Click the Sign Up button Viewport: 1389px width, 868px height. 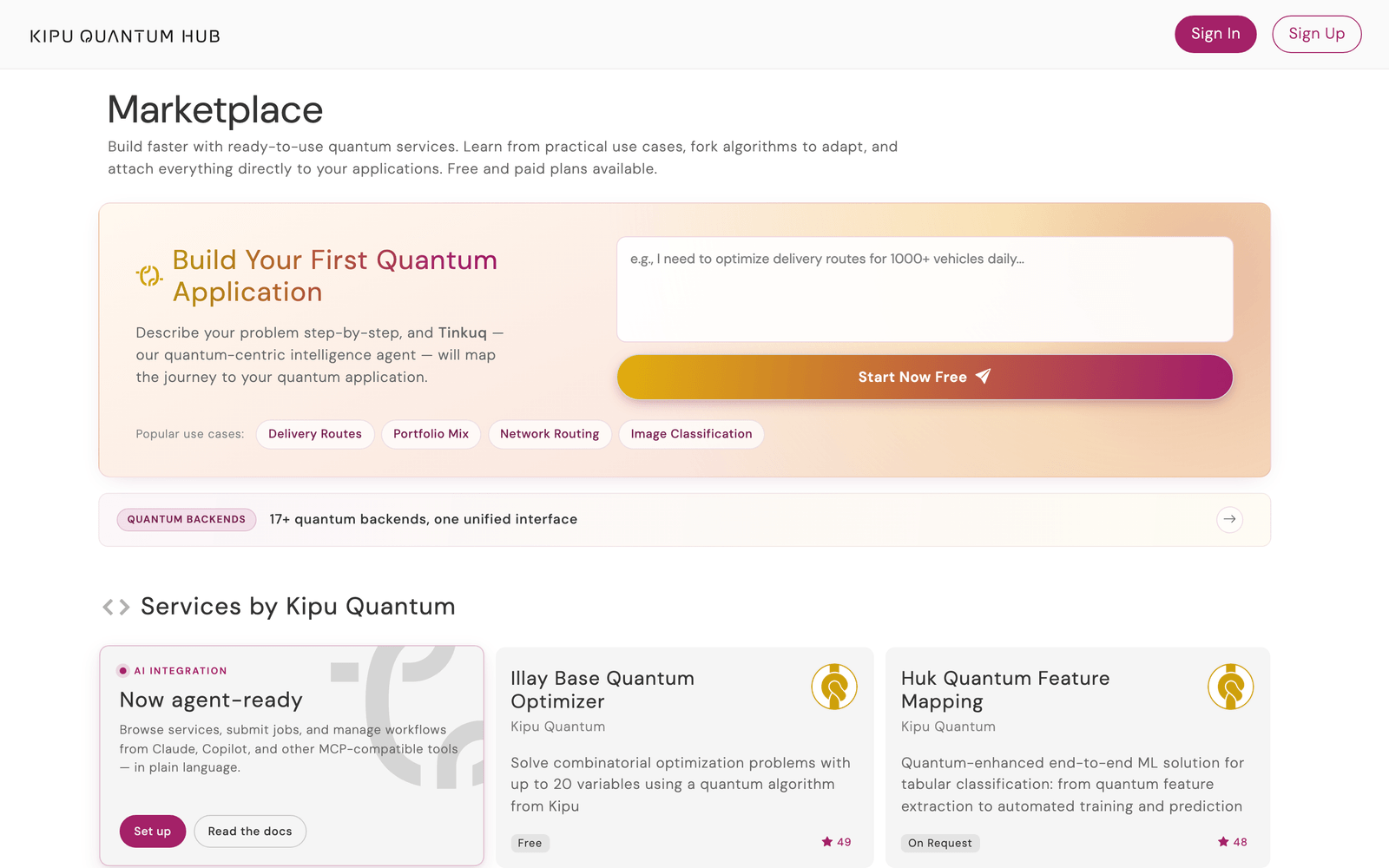(1316, 34)
